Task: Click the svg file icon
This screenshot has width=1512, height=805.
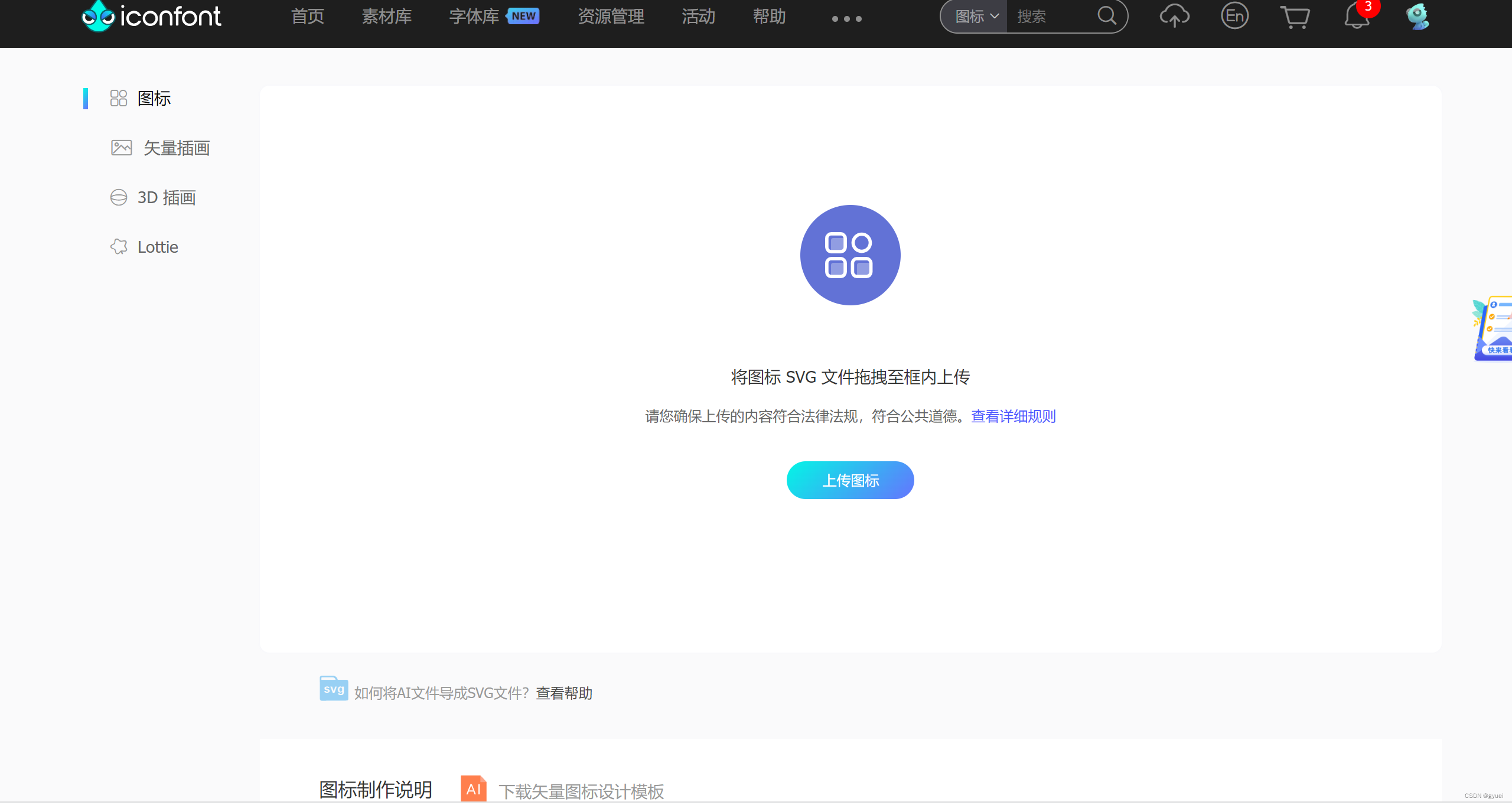Action: [x=334, y=689]
